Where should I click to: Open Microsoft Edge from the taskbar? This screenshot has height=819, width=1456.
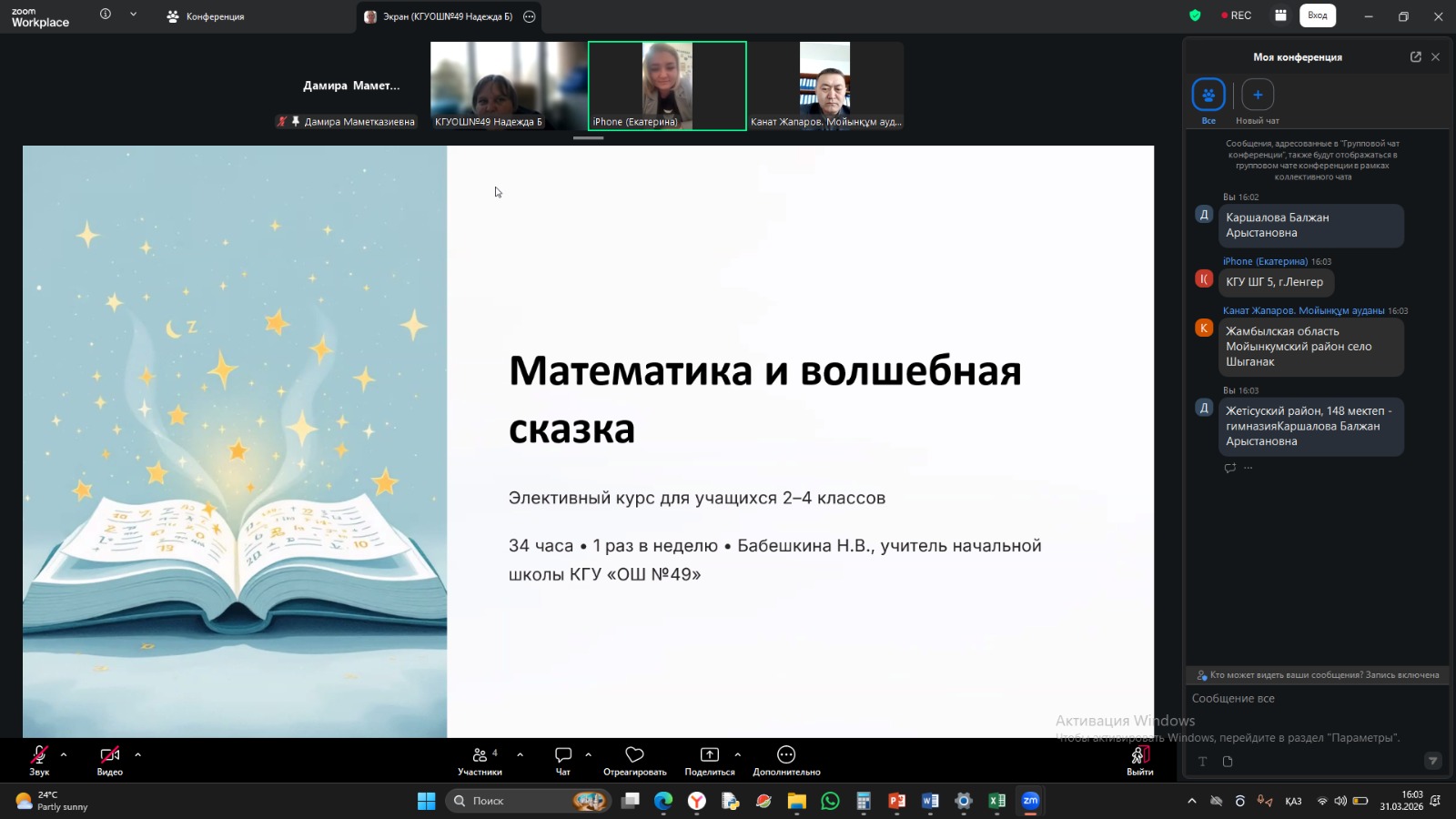(x=663, y=801)
